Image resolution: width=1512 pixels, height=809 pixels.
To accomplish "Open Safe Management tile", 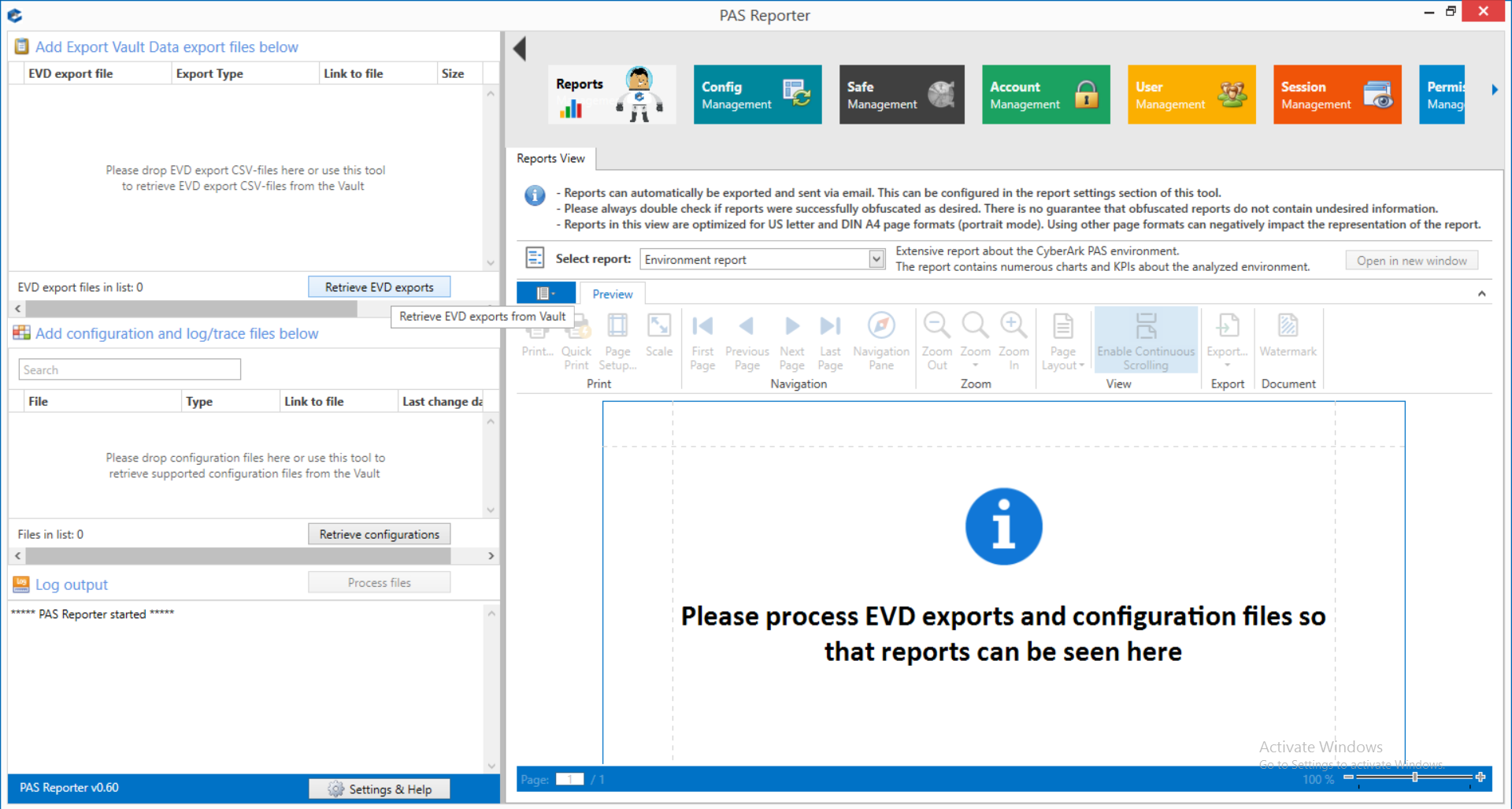I will tap(902, 95).
